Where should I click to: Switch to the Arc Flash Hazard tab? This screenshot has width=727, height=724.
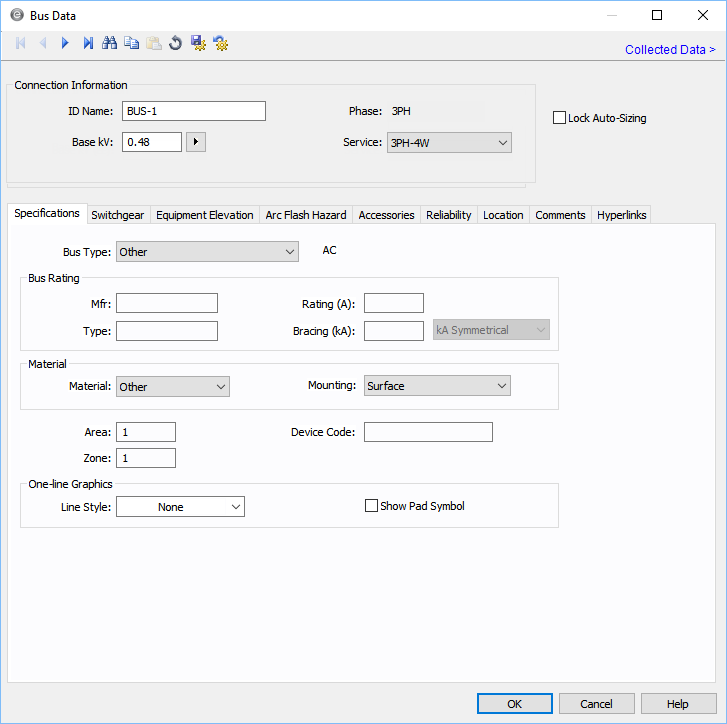coord(306,215)
